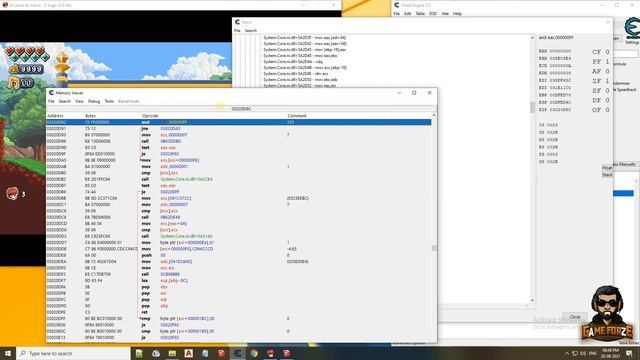Click the ZF flag value
The image size is (640, 360).
pos(607,81)
